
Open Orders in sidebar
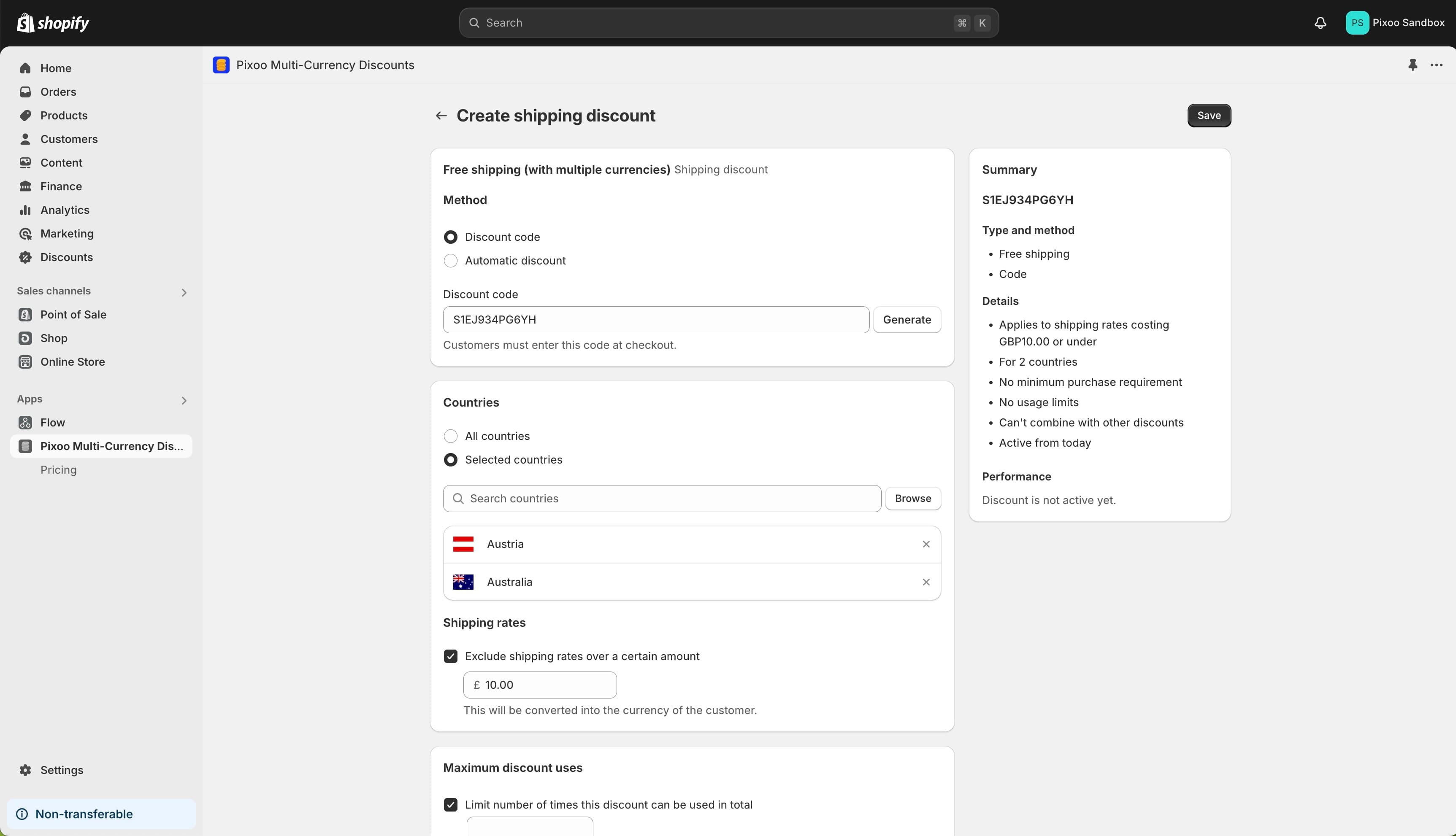(101, 92)
